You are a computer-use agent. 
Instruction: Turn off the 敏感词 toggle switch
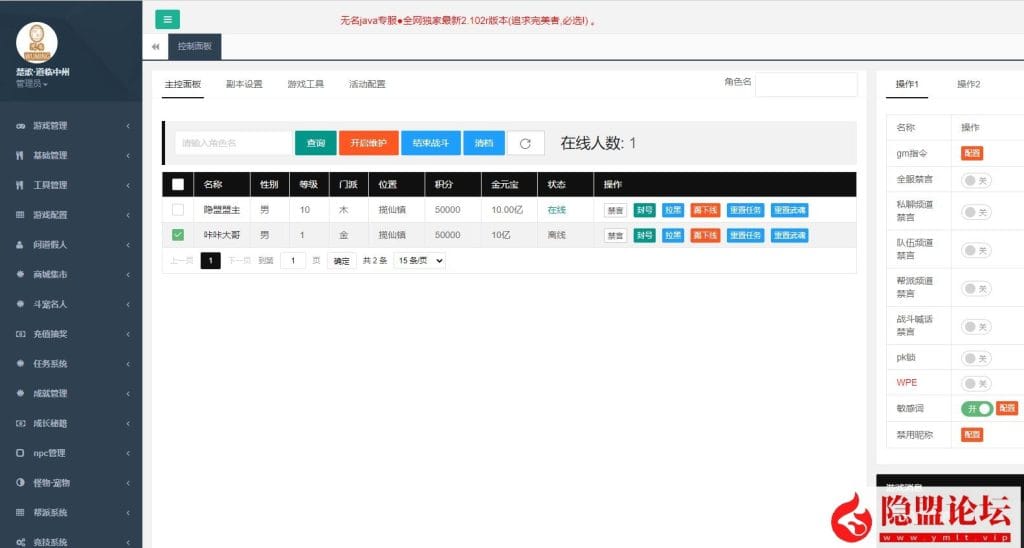(x=976, y=408)
